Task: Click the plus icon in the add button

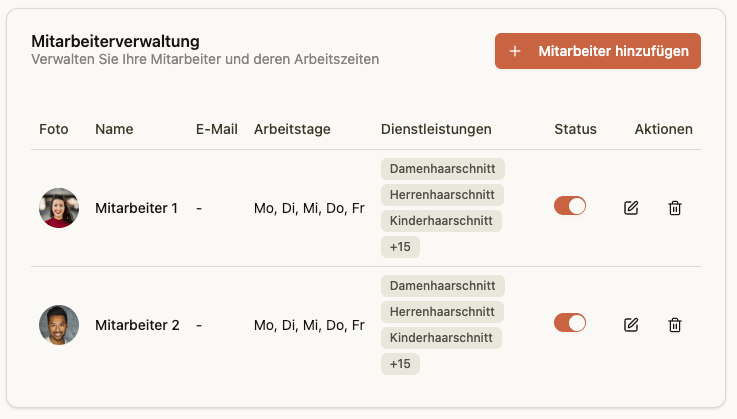Action: pyautogui.click(x=515, y=51)
